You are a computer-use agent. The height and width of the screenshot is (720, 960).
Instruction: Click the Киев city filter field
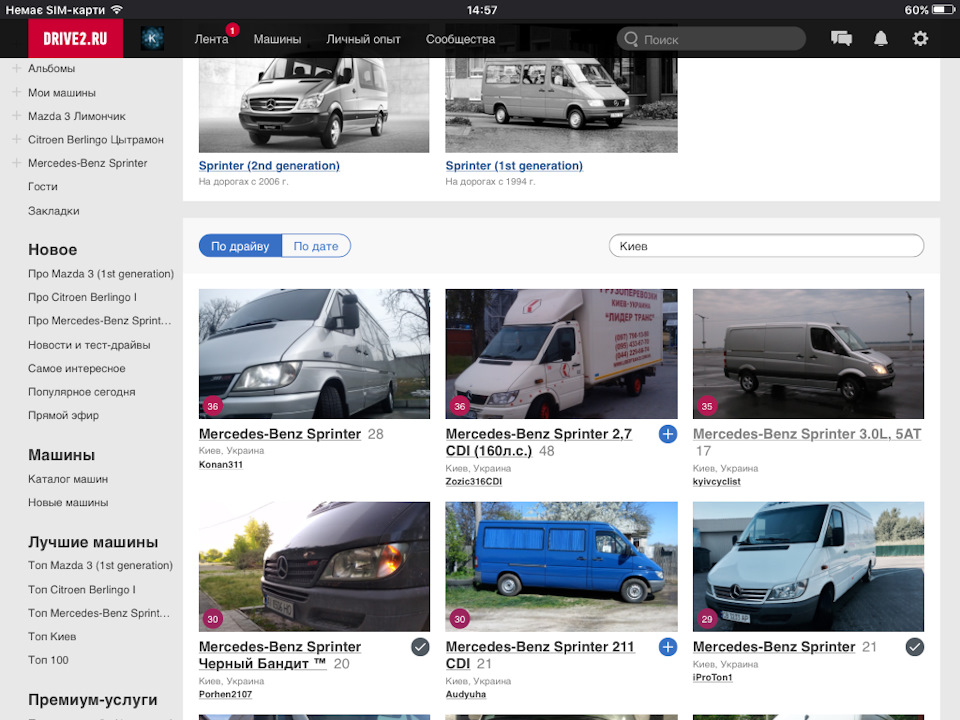766,246
